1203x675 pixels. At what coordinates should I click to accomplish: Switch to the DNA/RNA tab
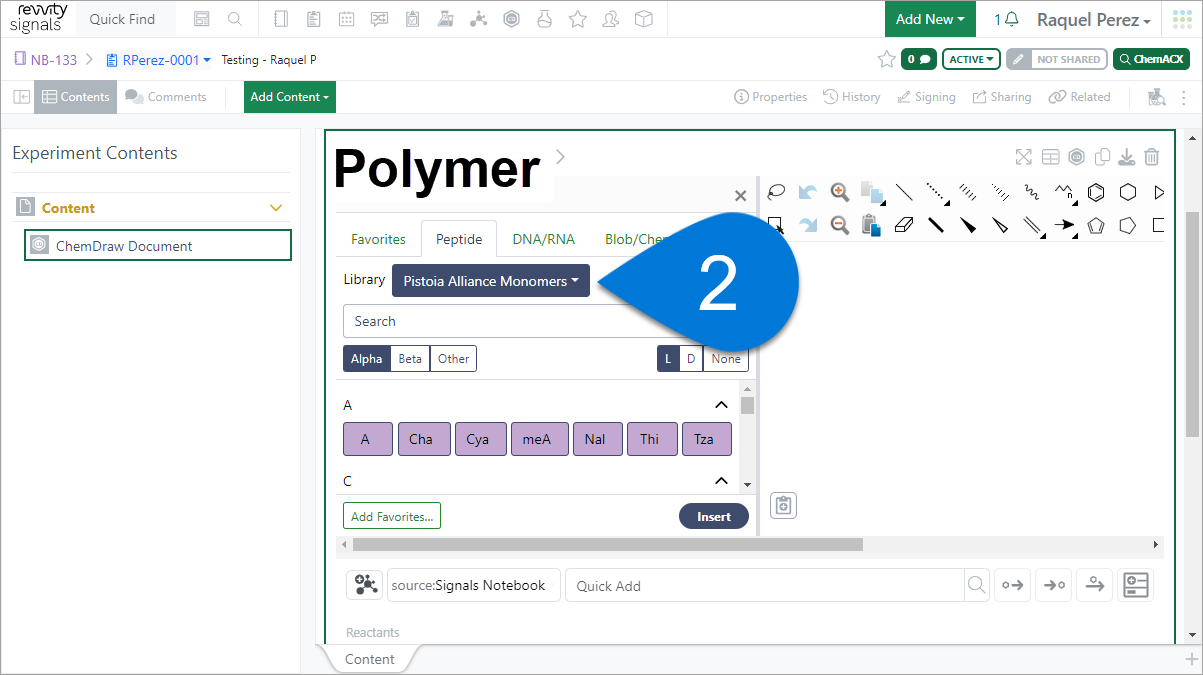point(543,240)
